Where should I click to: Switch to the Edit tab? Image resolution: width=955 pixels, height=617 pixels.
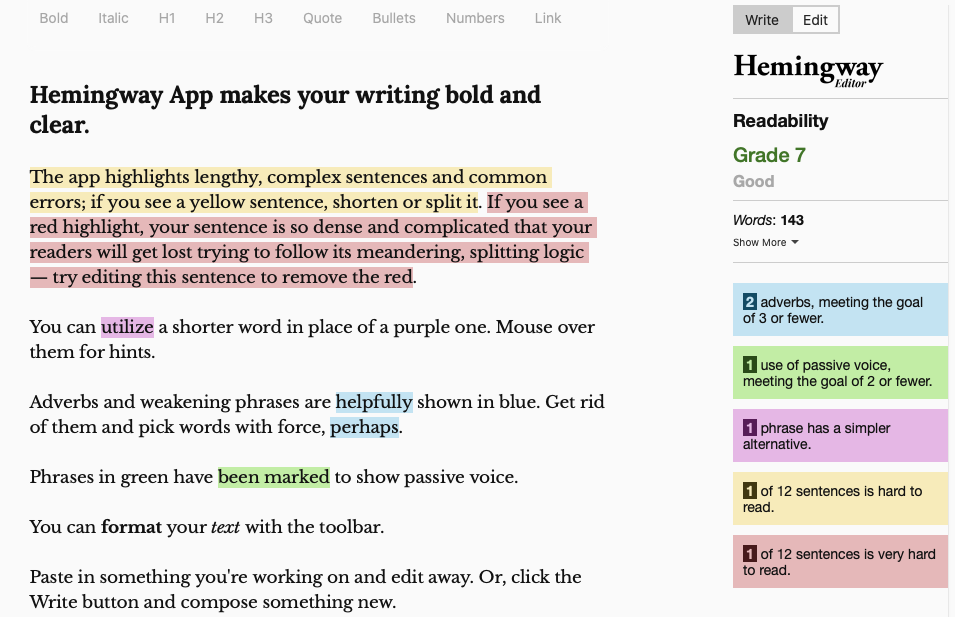click(815, 20)
